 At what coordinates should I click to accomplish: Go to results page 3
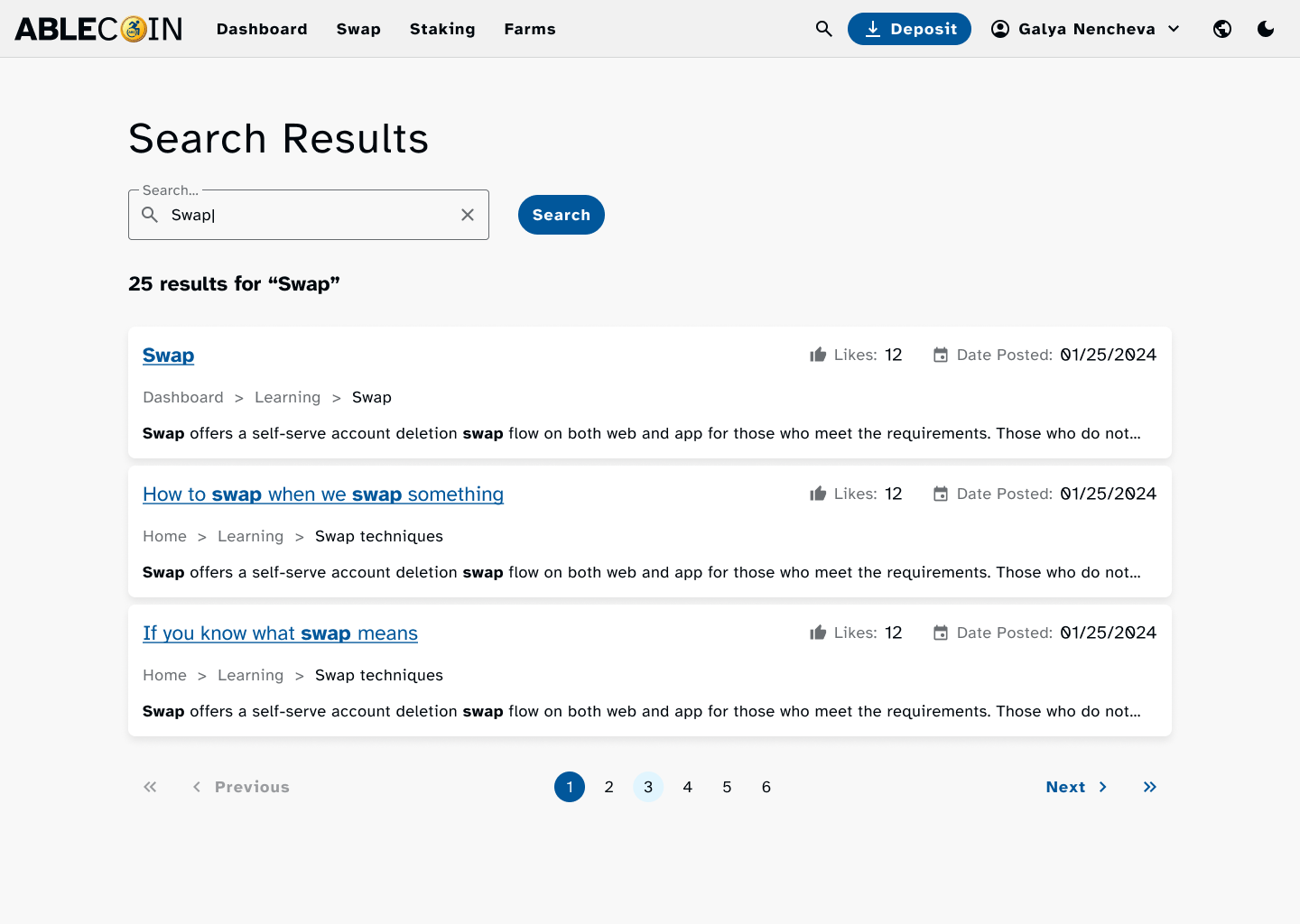click(648, 787)
